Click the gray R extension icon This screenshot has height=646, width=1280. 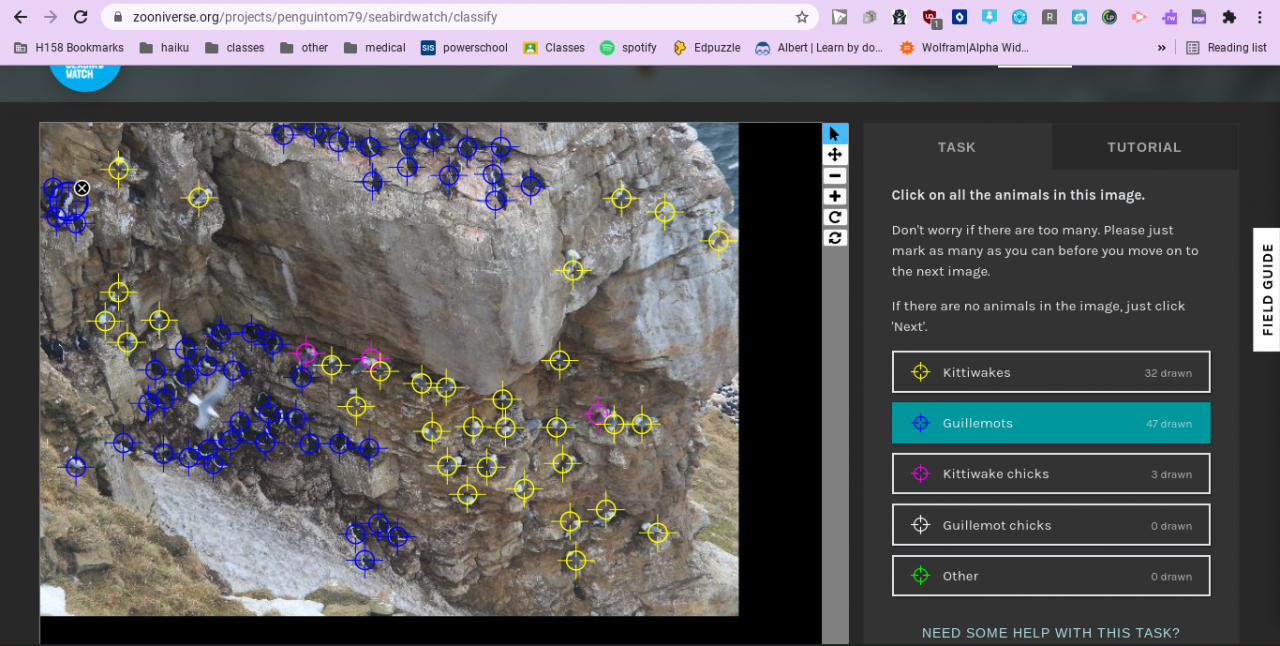coord(1049,17)
